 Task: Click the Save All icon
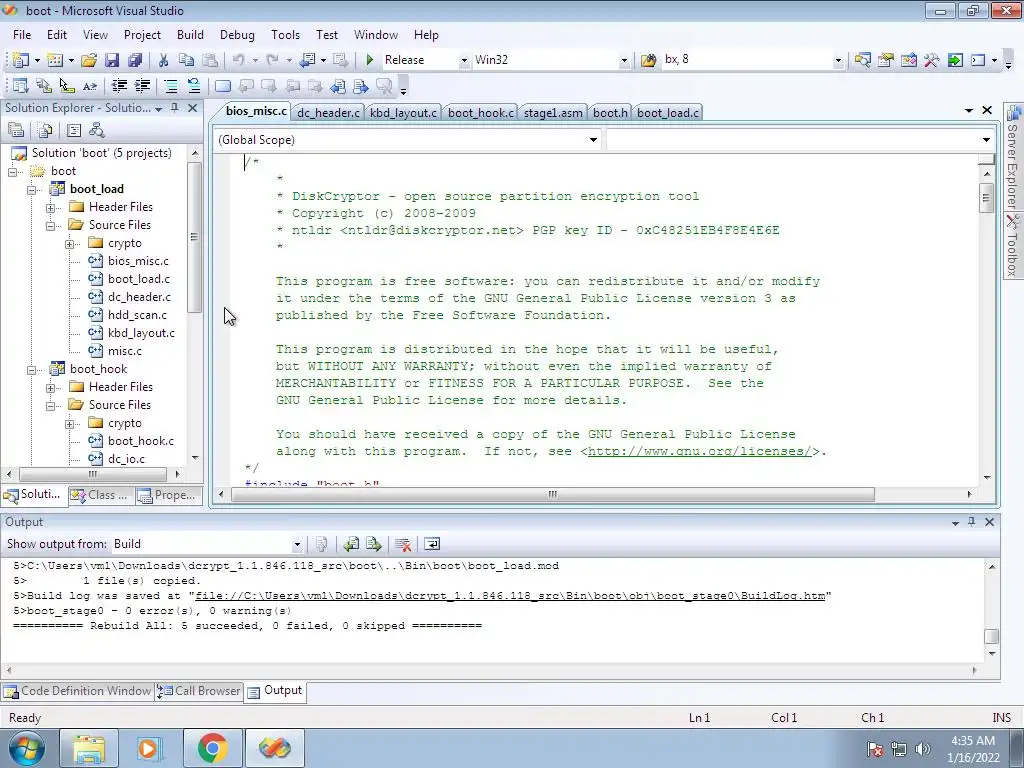tap(135, 60)
